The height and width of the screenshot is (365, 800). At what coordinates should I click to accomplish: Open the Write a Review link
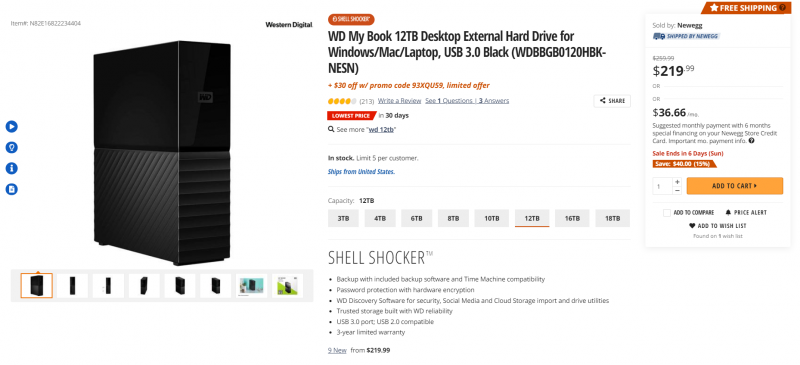399,101
